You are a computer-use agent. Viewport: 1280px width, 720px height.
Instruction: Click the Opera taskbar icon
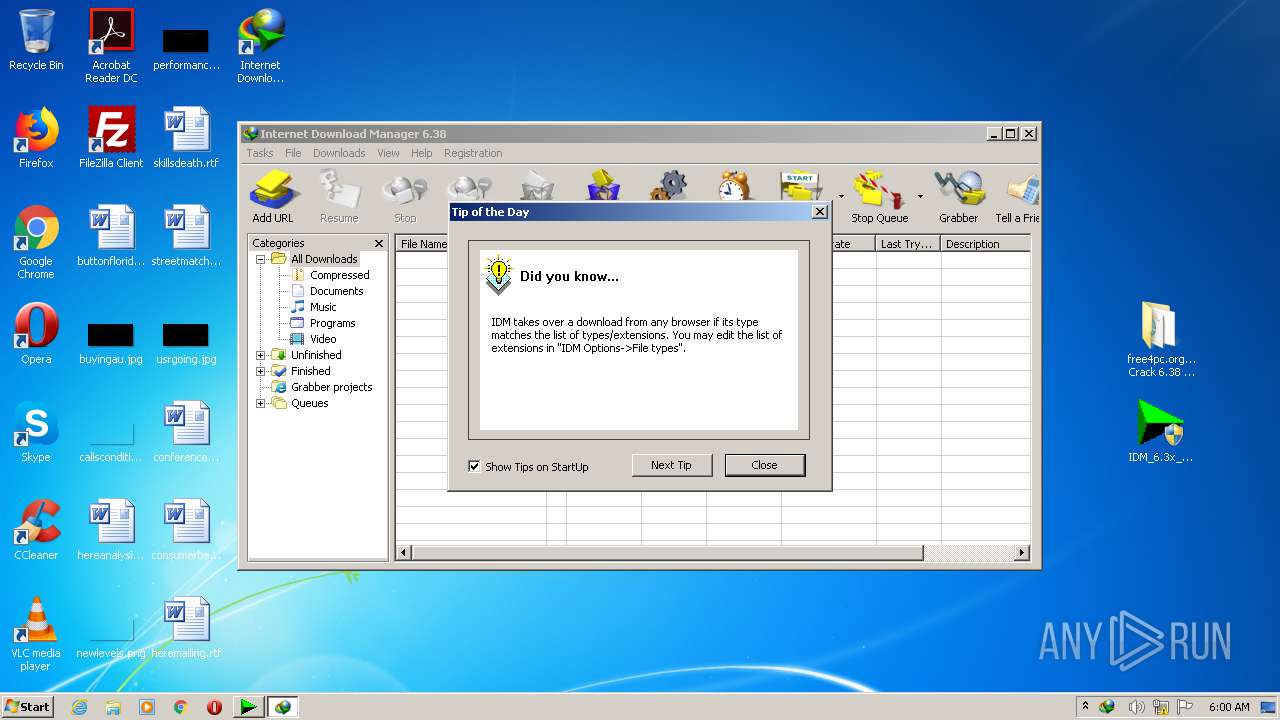tap(214, 707)
